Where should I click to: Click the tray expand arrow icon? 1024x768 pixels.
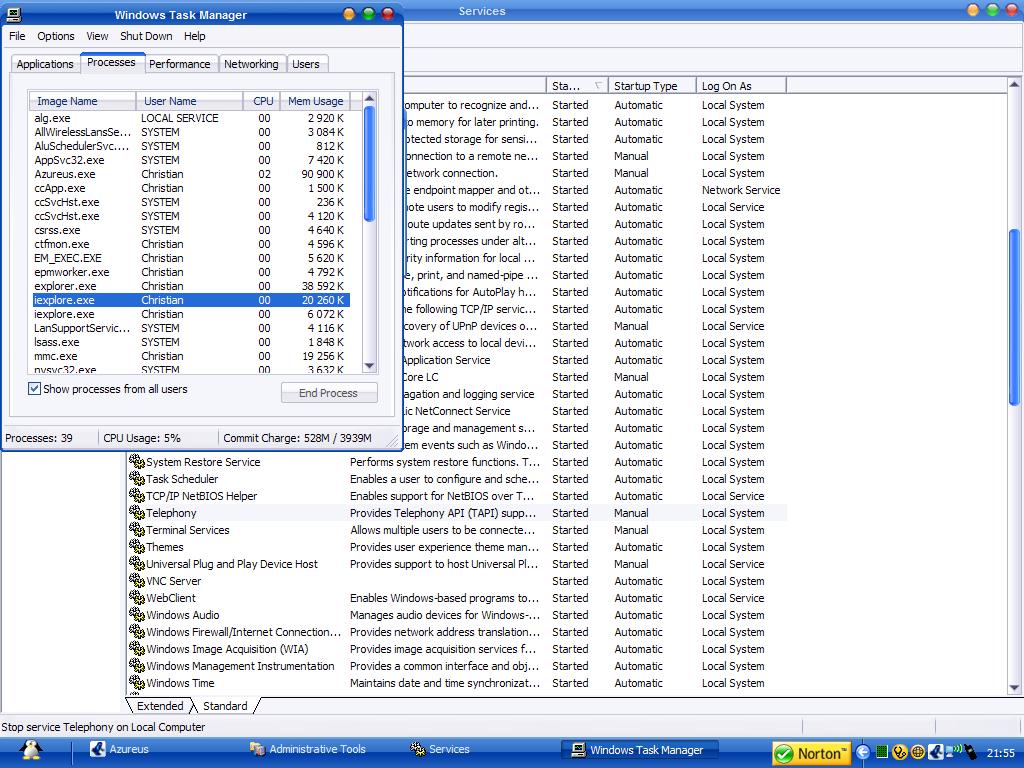coord(862,753)
